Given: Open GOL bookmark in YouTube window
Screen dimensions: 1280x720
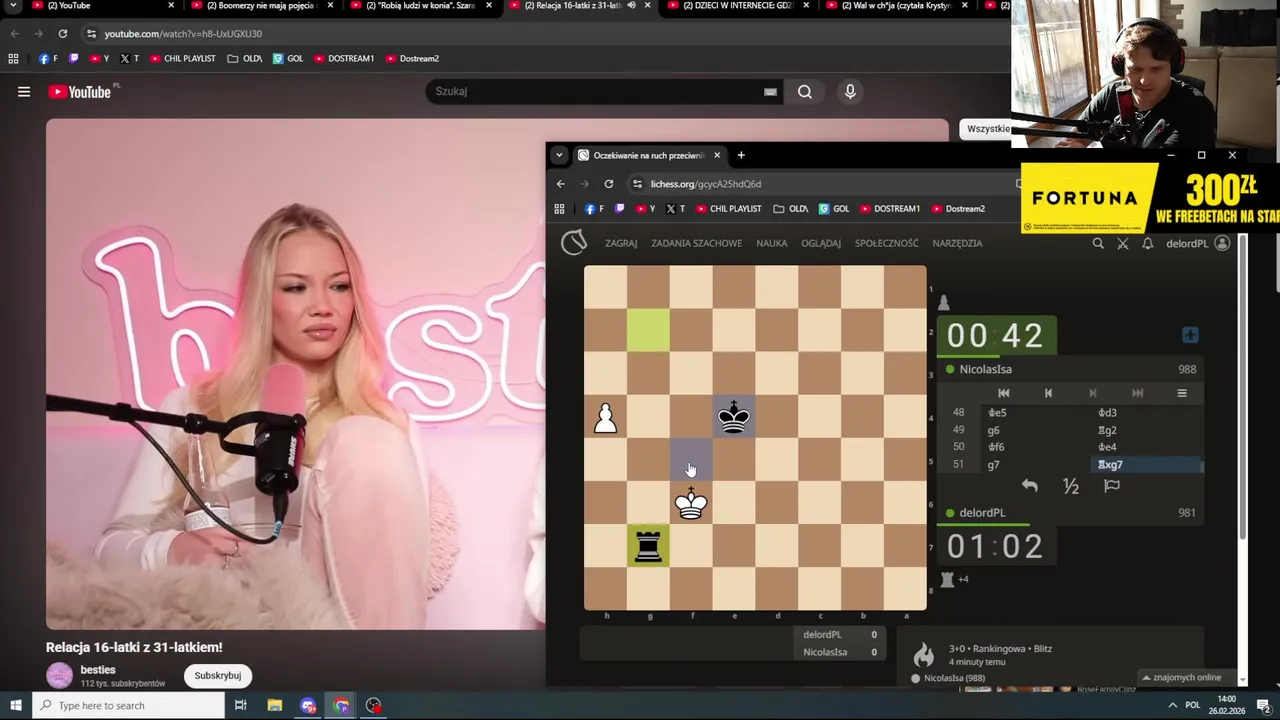Looking at the screenshot, I should tap(288, 58).
